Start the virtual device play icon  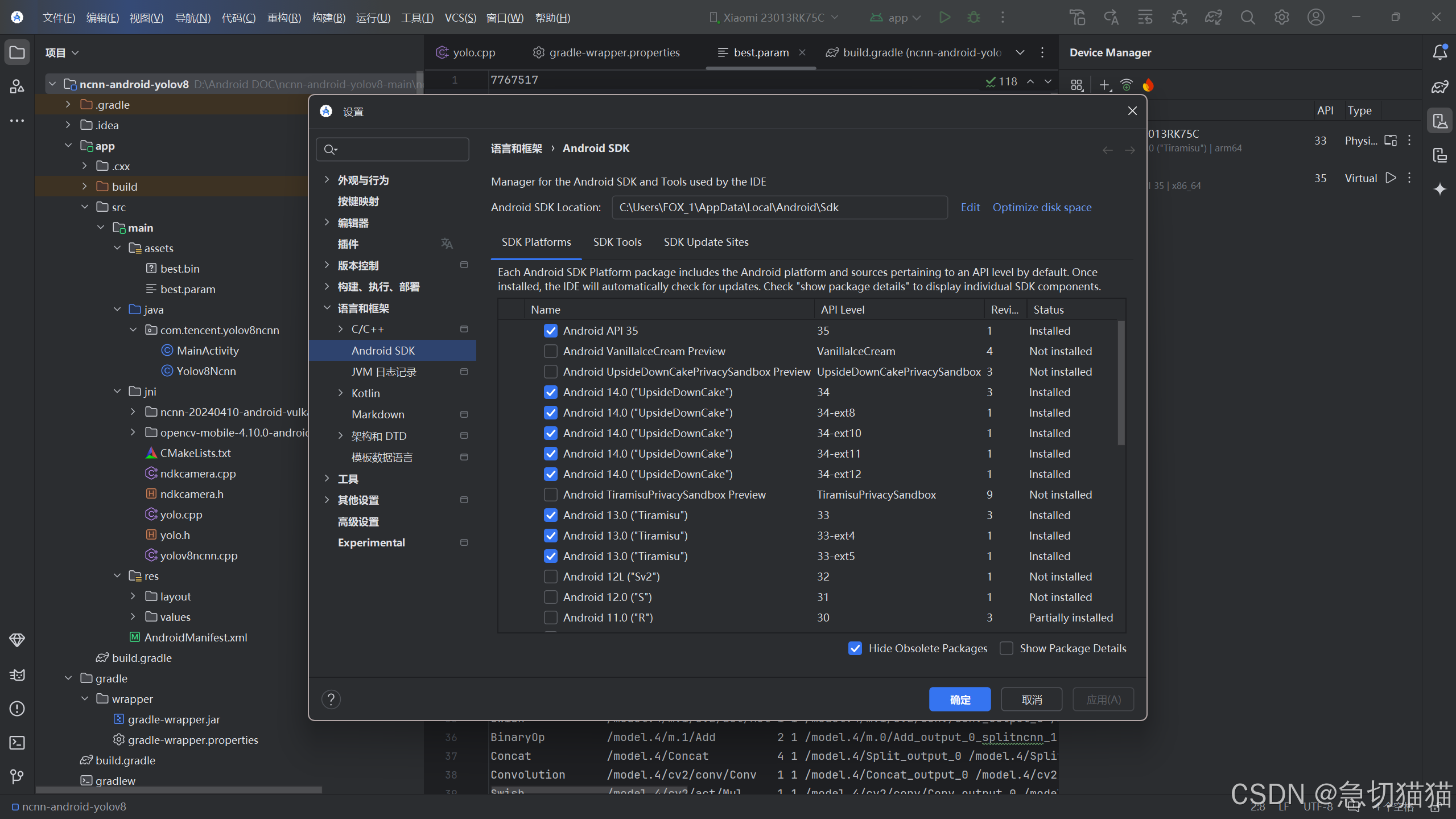point(1391,178)
